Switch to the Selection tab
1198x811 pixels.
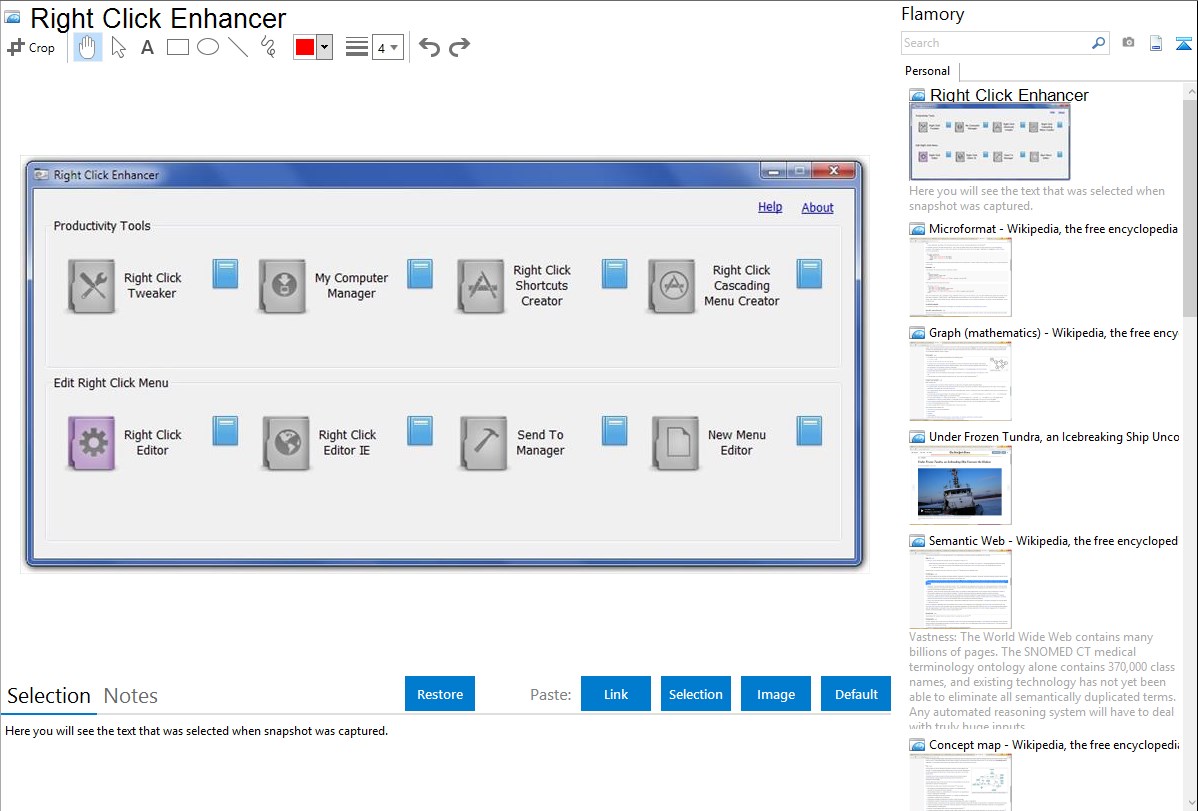pos(49,696)
